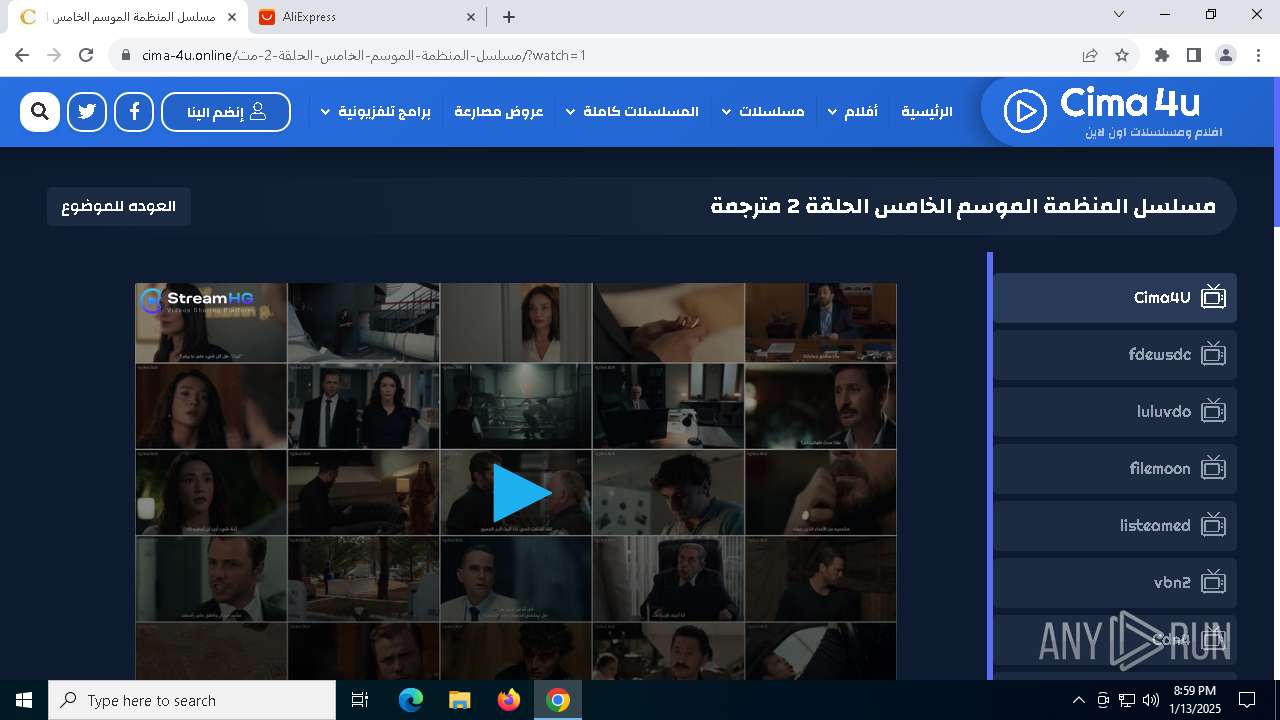The width and height of the screenshot is (1280, 720).
Task: Click the site padlock icon
Action: [x=125, y=55]
